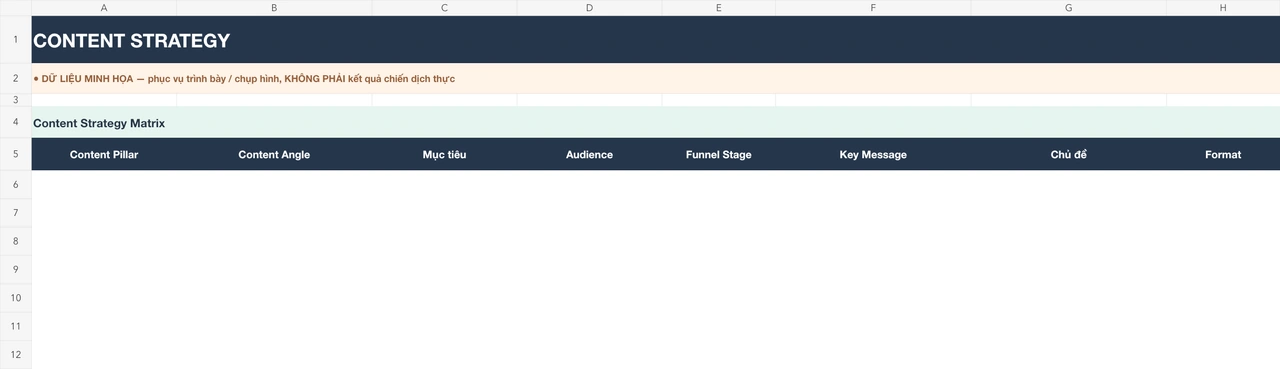This screenshot has height=369, width=1280.
Task: Select row 7 header
Action: point(16,213)
